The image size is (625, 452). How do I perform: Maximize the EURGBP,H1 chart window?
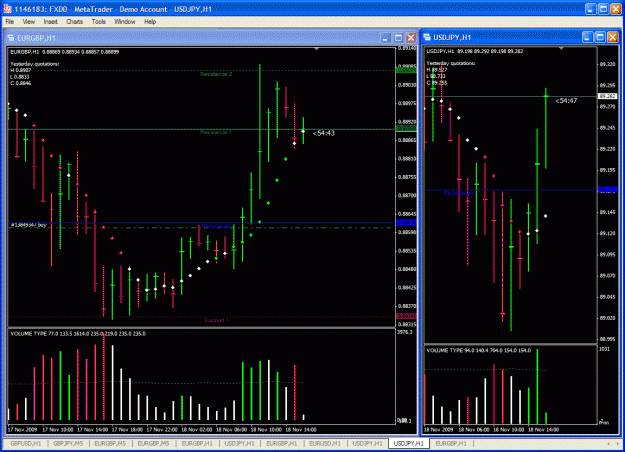coord(398,38)
